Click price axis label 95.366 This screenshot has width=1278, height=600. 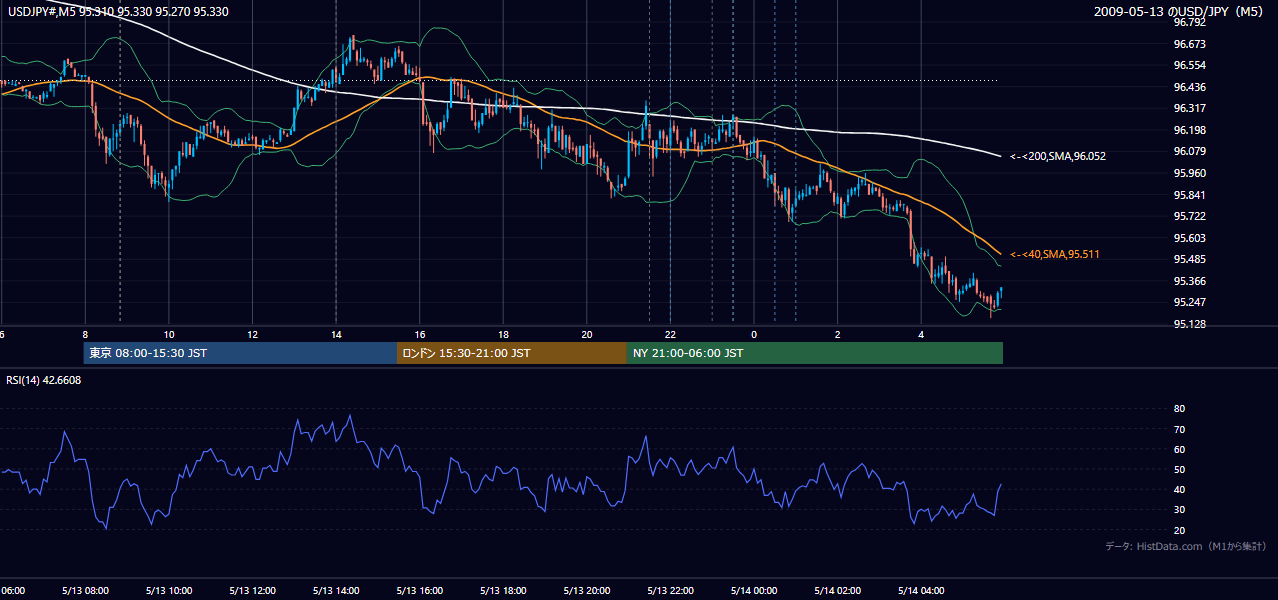point(1189,281)
